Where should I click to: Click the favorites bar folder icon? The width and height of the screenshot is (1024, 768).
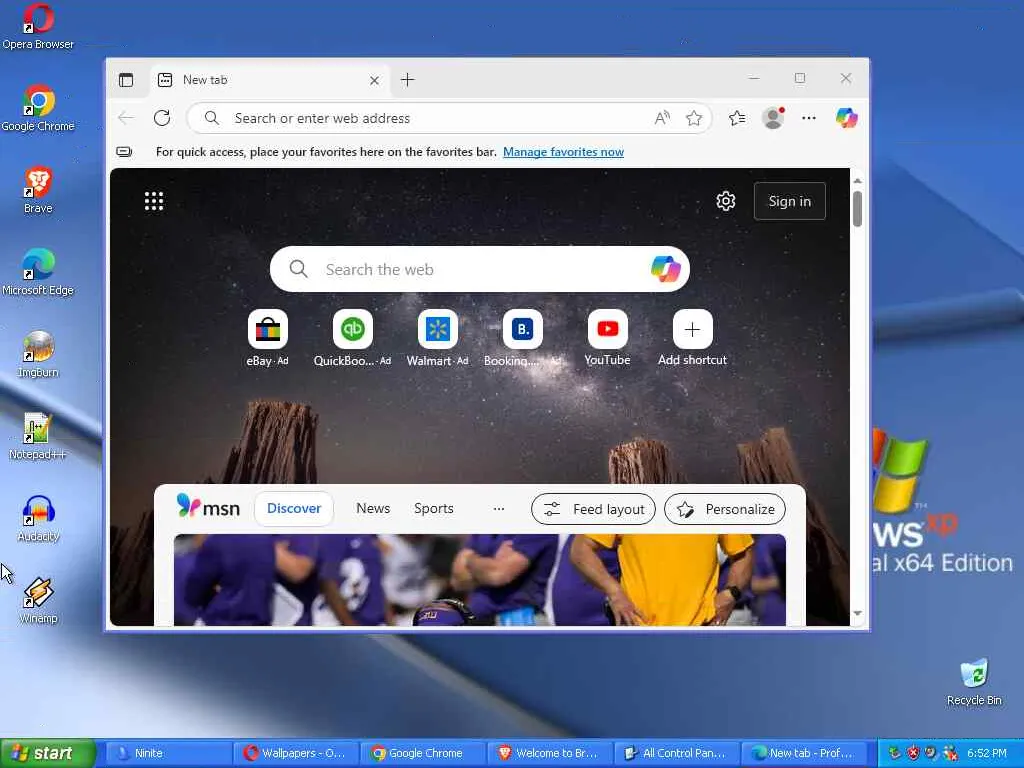(x=124, y=152)
